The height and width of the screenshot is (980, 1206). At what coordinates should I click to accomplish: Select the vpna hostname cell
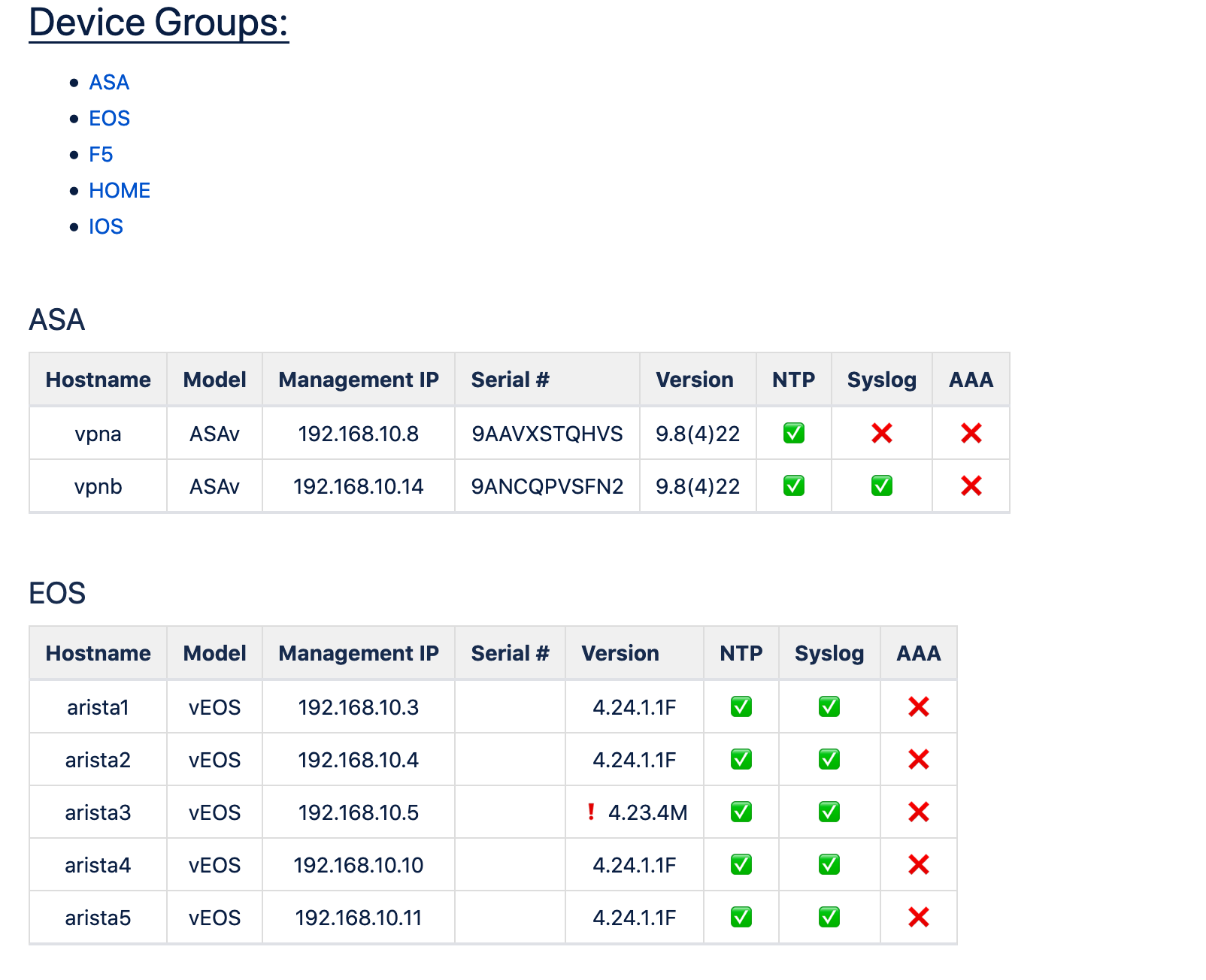click(98, 434)
